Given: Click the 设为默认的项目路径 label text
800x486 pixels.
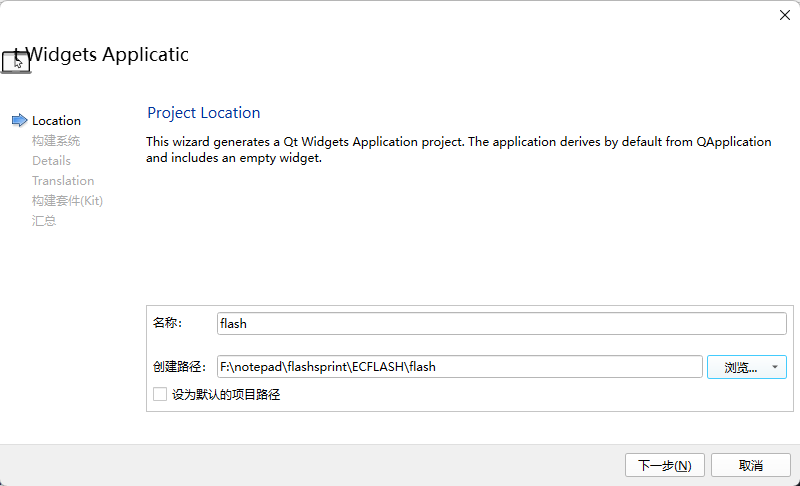Looking at the screenshot, I should [x=226, y=395].
